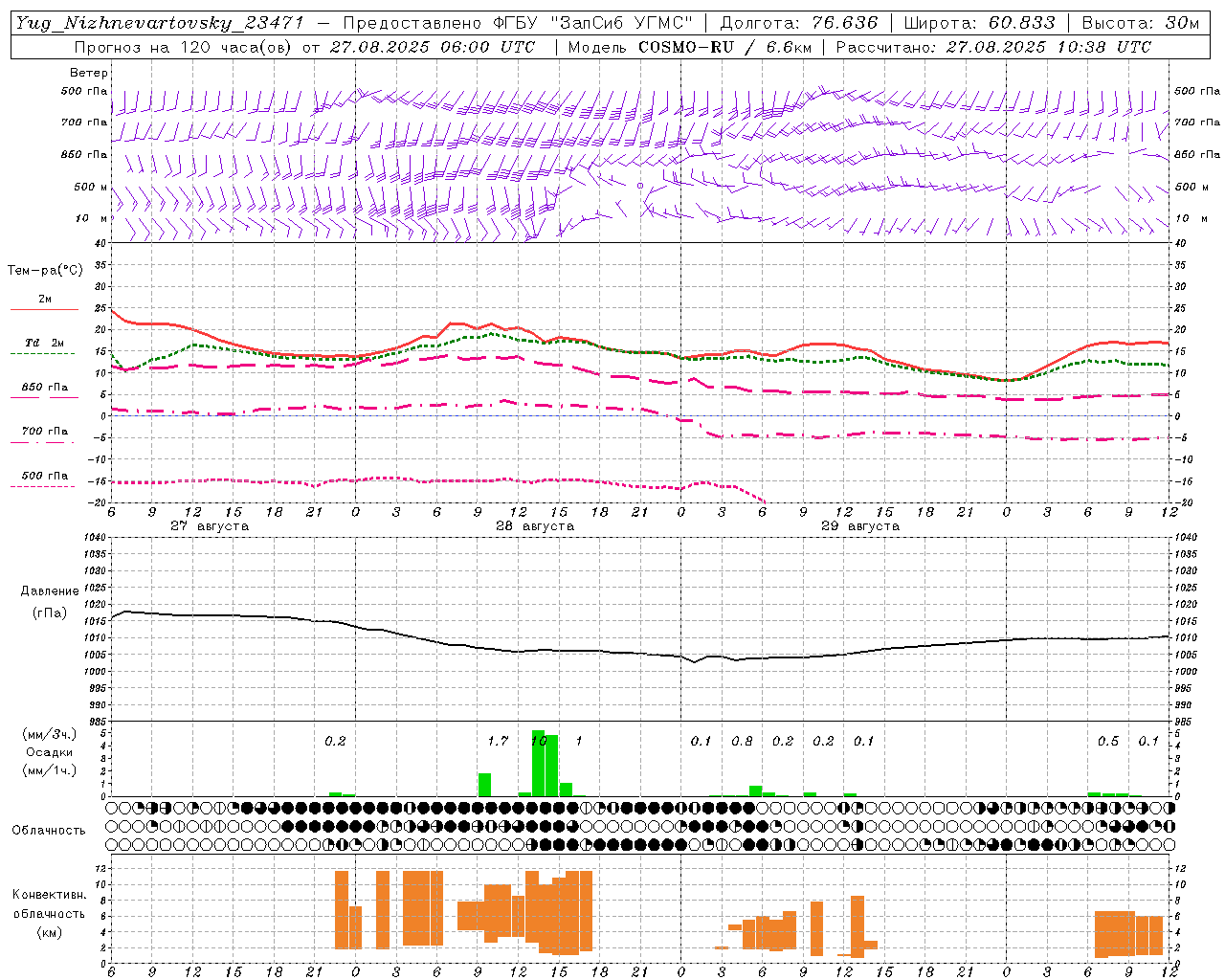Image resolution: width=1225 pixels, height=980 pixels.
Task: Click the Ветер panel label
Action: (89, 73)
